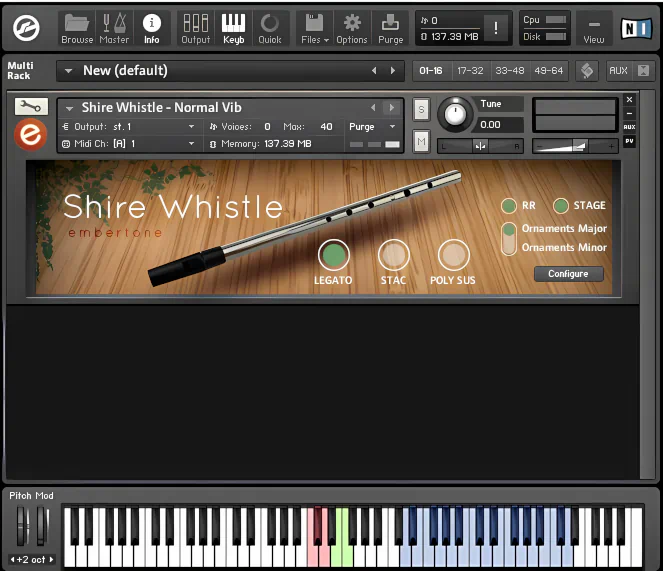Show the Output mixer section

tap(195, 28)
